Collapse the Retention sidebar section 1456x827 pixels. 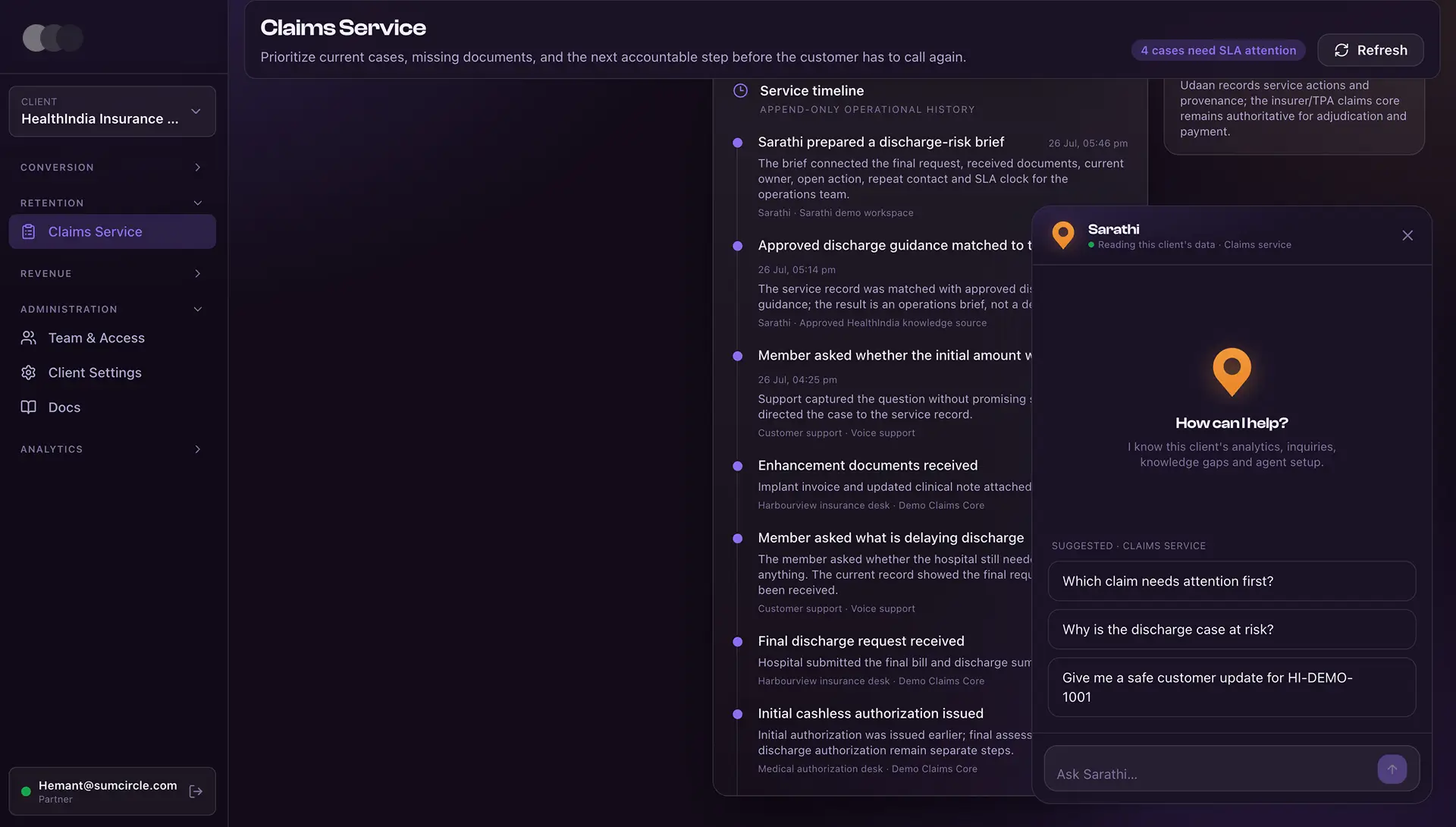point(112,203)
